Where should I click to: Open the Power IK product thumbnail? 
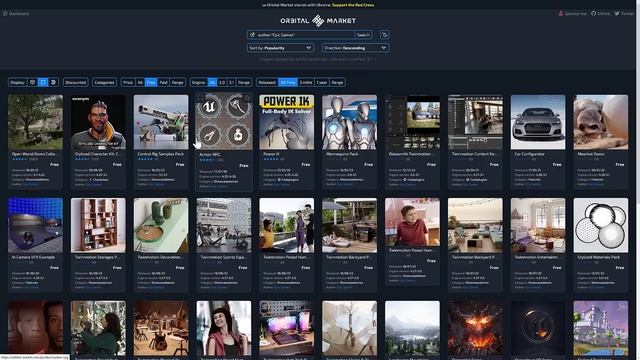click(x=287, y=122)
